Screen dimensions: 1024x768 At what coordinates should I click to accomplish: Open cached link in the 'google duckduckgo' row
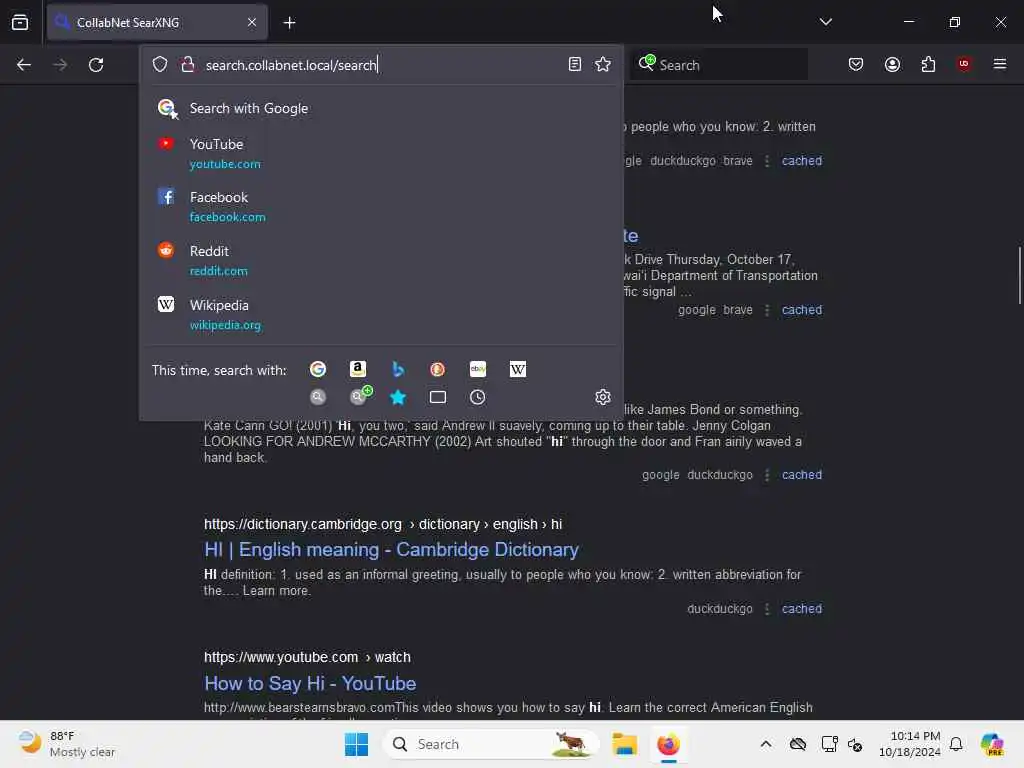[x=801, y=475]
